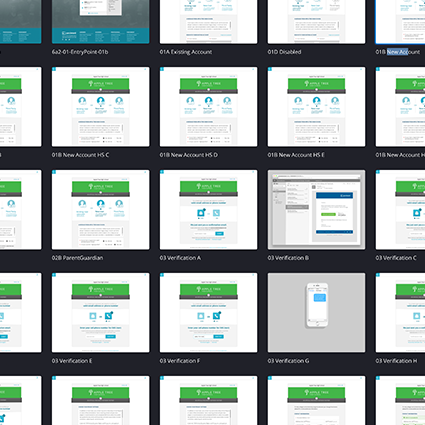Click the 01D Disabled name label
Viewport: 425px width, 425px height.
[x=284, y=52]
